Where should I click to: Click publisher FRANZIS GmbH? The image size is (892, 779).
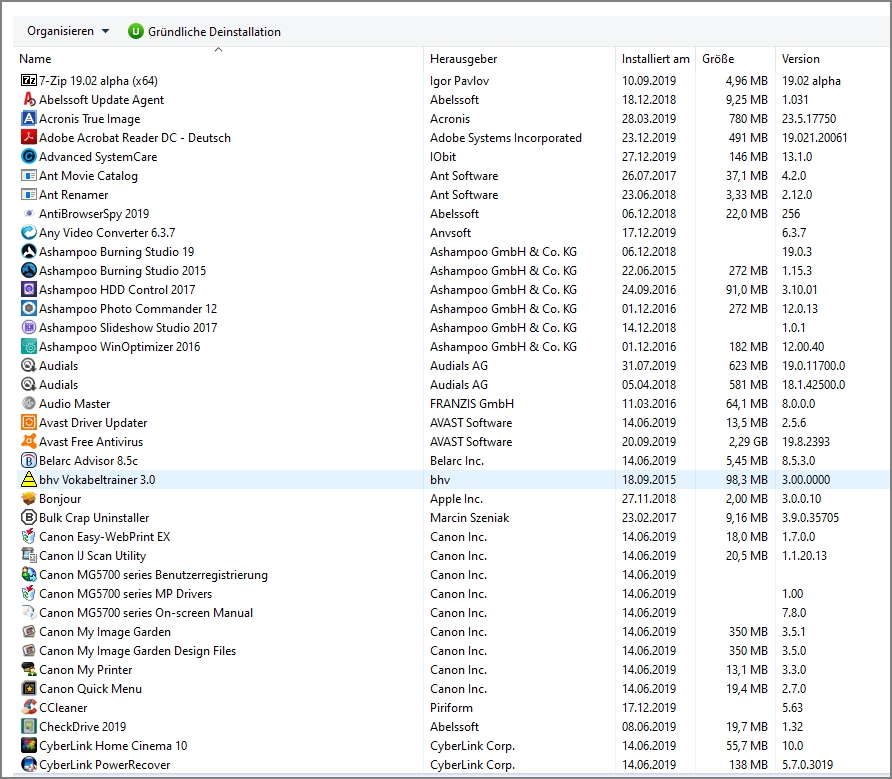coord(472,403)
